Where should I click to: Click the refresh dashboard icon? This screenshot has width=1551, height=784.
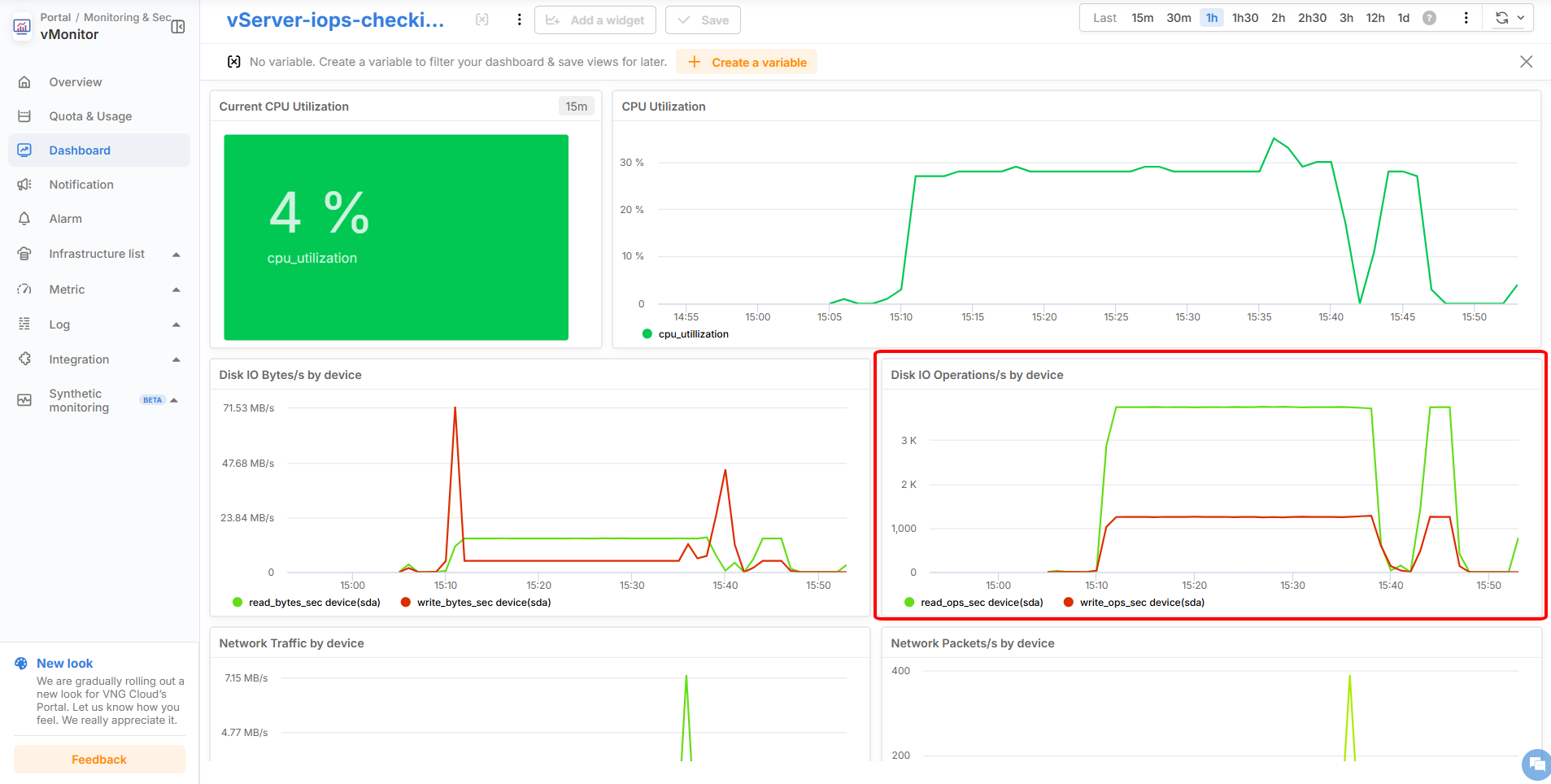coord(1501,18)
